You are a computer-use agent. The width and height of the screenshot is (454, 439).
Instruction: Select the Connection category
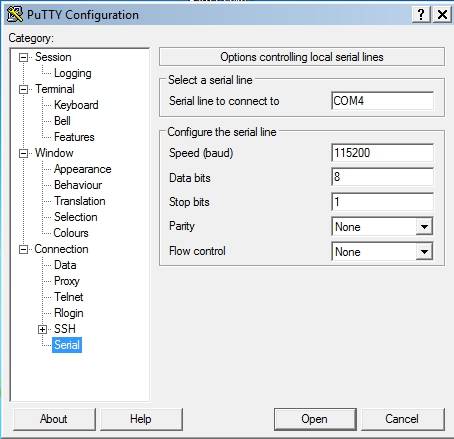pyautogui.click(x=61, y=249)
